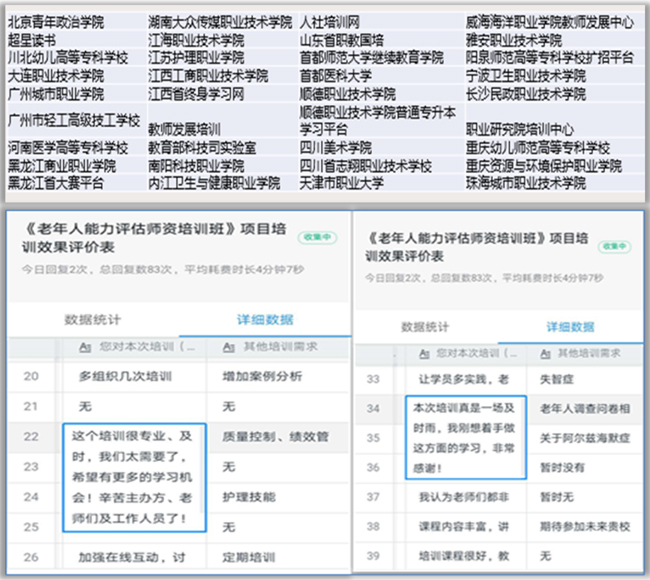Click 江西省终身学习网 entry
Screen dimensions: 650x580
[196, 94]
